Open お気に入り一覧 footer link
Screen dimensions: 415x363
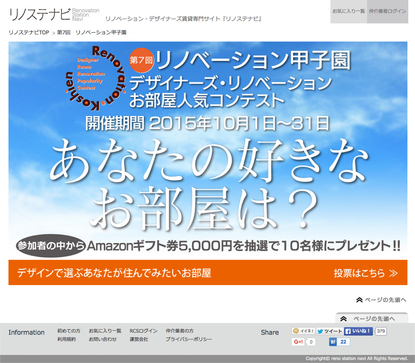105,331
